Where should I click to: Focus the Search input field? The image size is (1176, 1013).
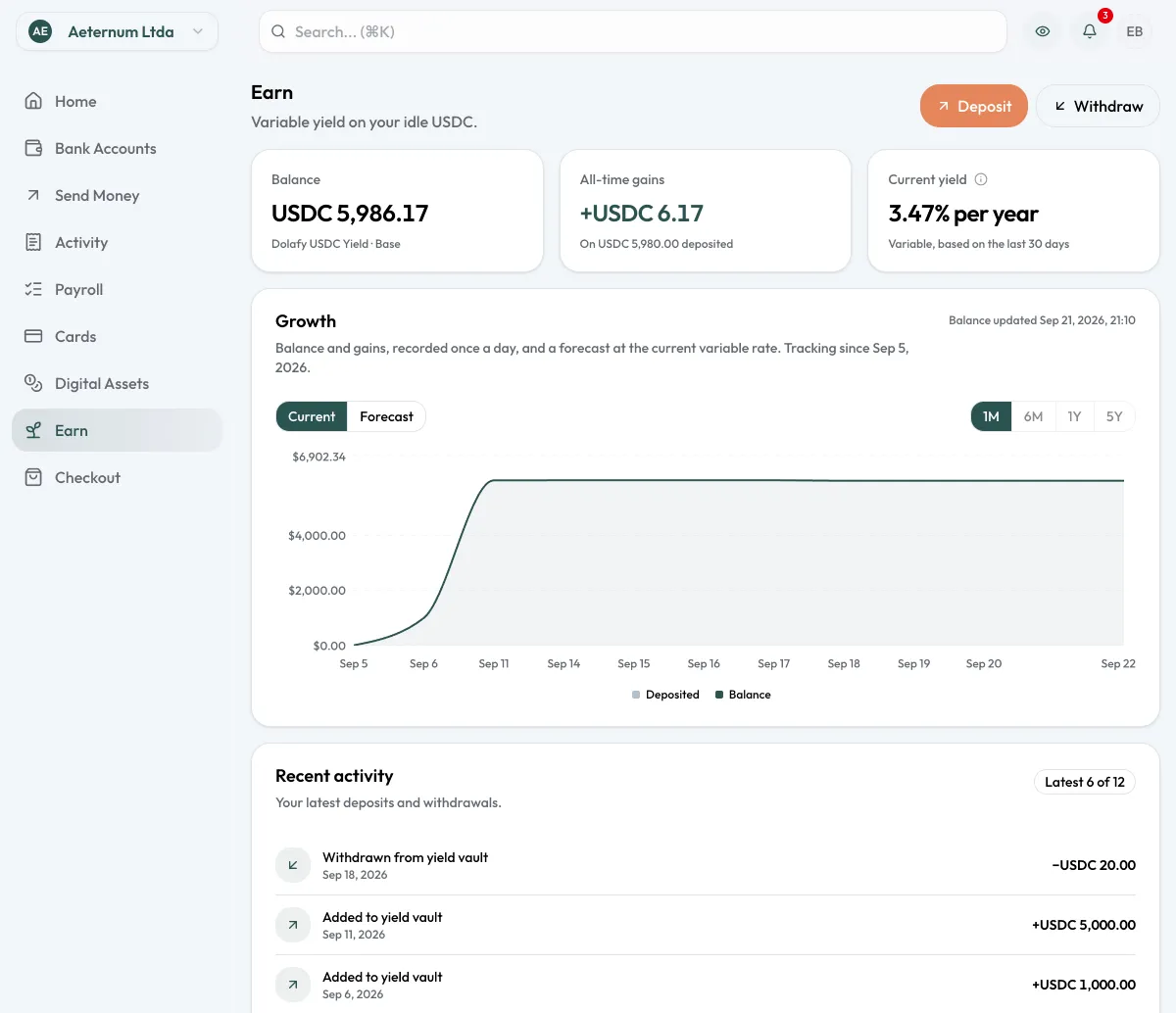633,31
